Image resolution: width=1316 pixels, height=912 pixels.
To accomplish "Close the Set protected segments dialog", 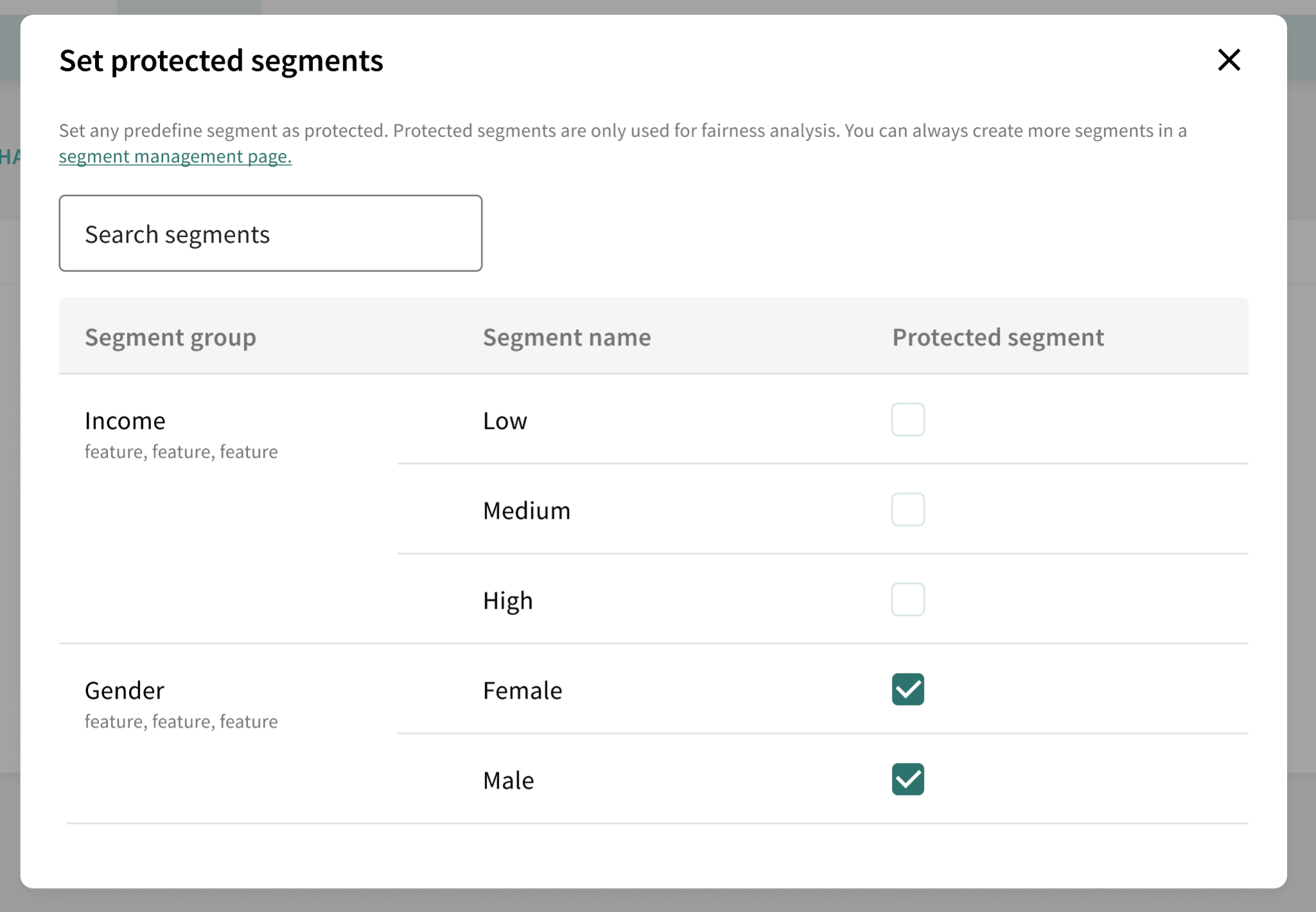I will click(1229, 60).
